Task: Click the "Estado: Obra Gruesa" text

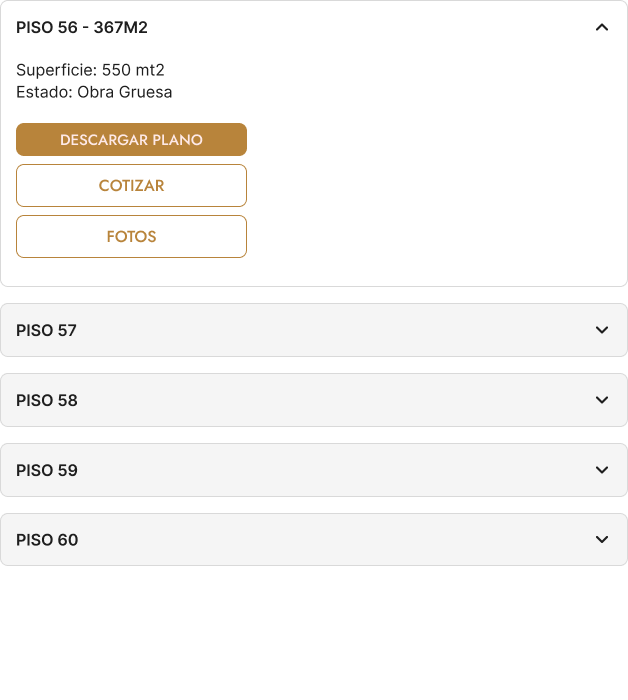Action: pyautogui.click(x=94, y=92)
